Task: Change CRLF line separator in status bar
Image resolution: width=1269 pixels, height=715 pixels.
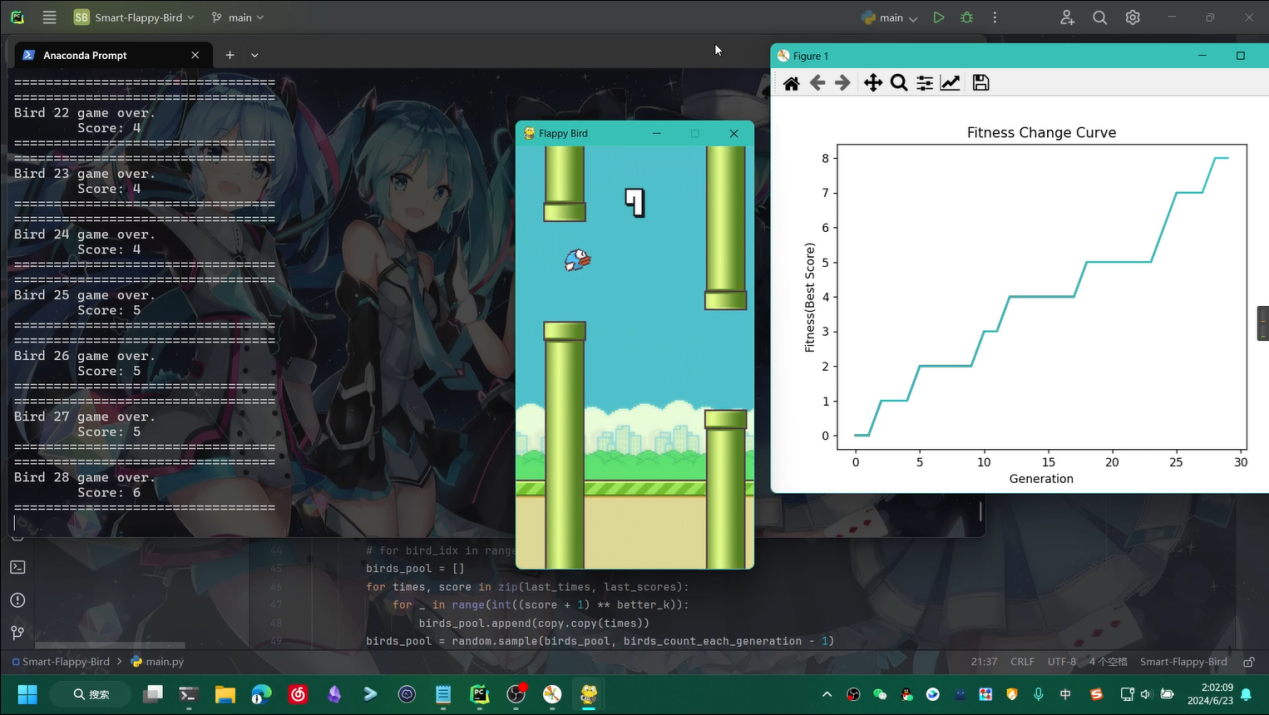Action: [x=1022, y=661]
